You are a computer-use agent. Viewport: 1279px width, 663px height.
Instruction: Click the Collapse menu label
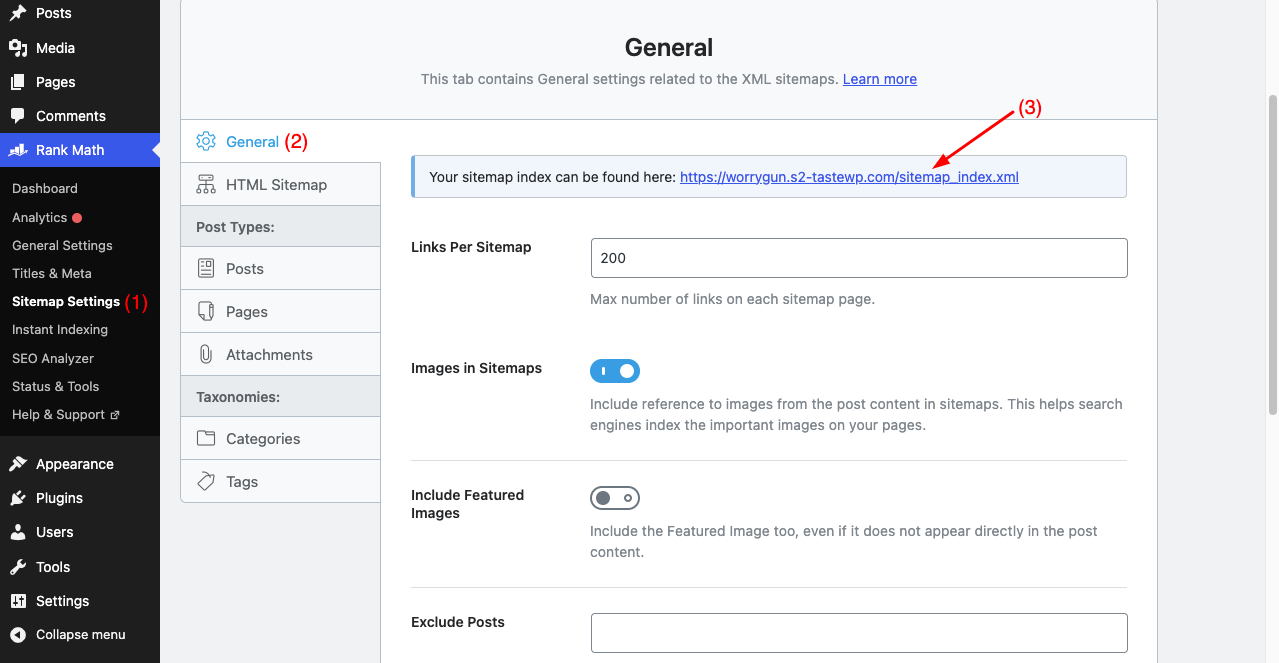click(81, 635)
